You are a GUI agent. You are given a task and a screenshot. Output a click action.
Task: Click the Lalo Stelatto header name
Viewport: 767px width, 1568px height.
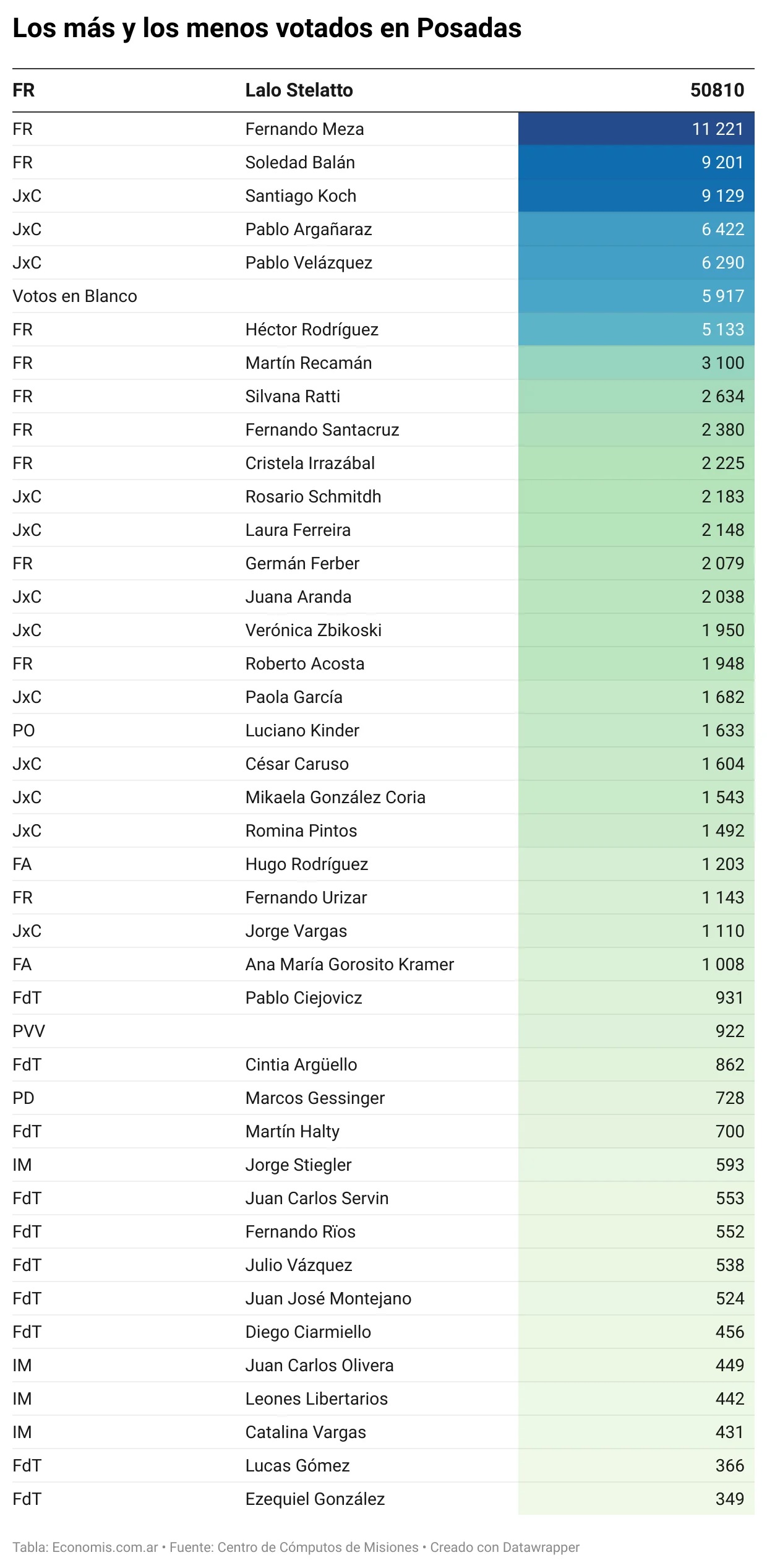coord(299,90)
